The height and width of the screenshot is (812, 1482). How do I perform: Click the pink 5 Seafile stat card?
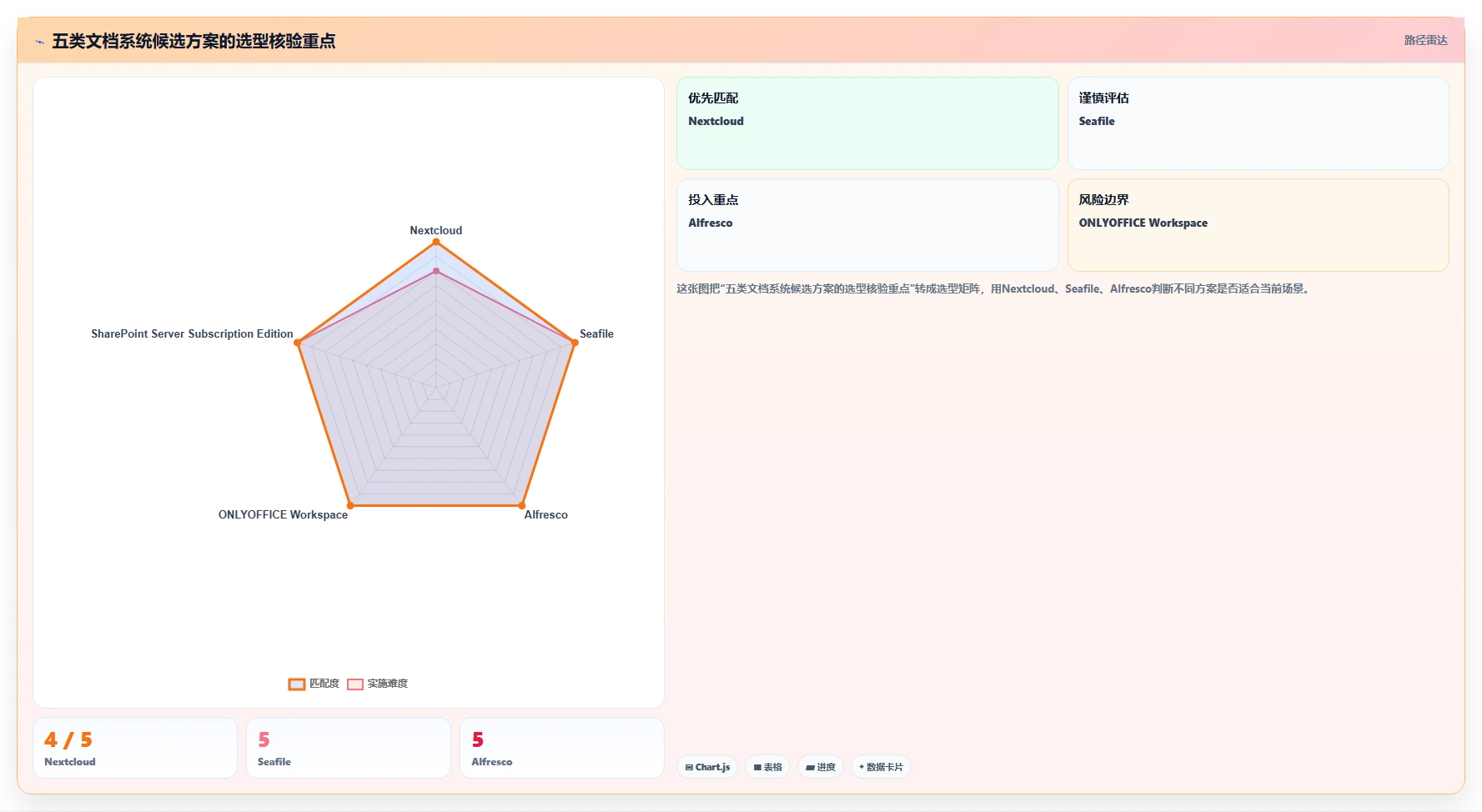point(349,748)
